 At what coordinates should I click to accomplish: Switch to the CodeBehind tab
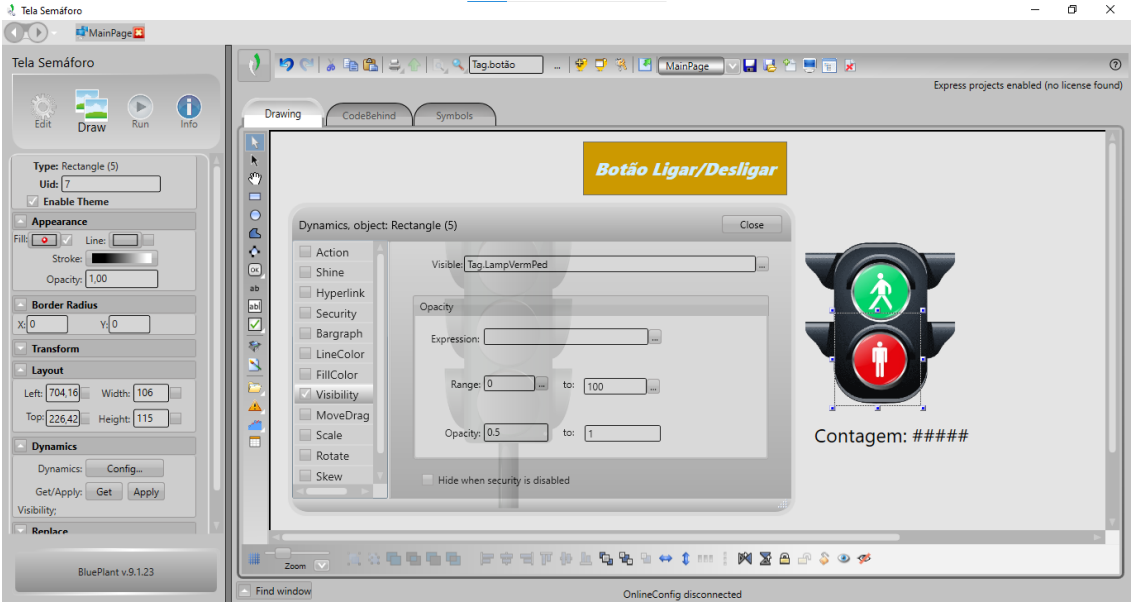tap(368, 115)
